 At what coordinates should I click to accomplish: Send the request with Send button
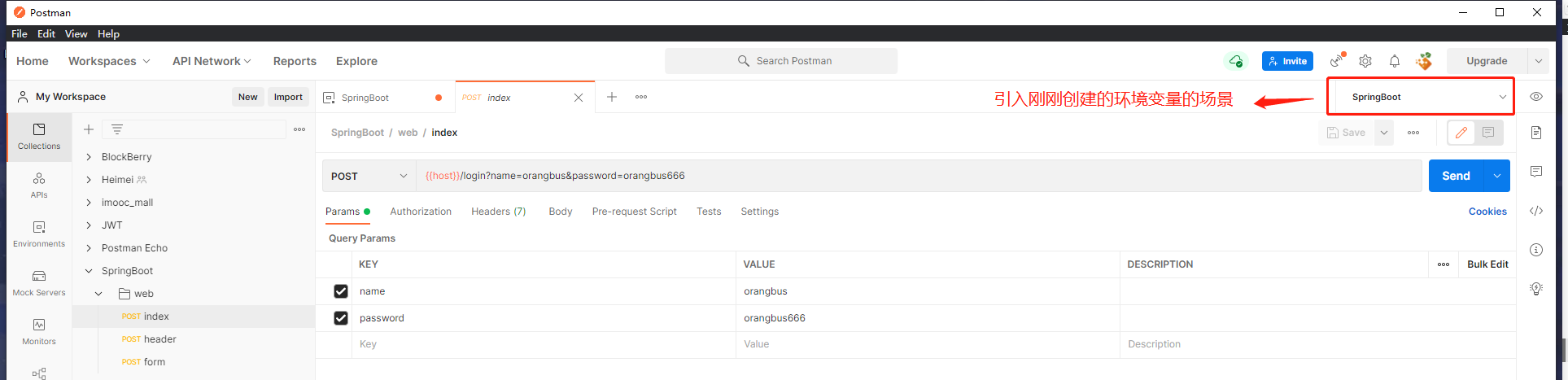[x=1456, y=176]
